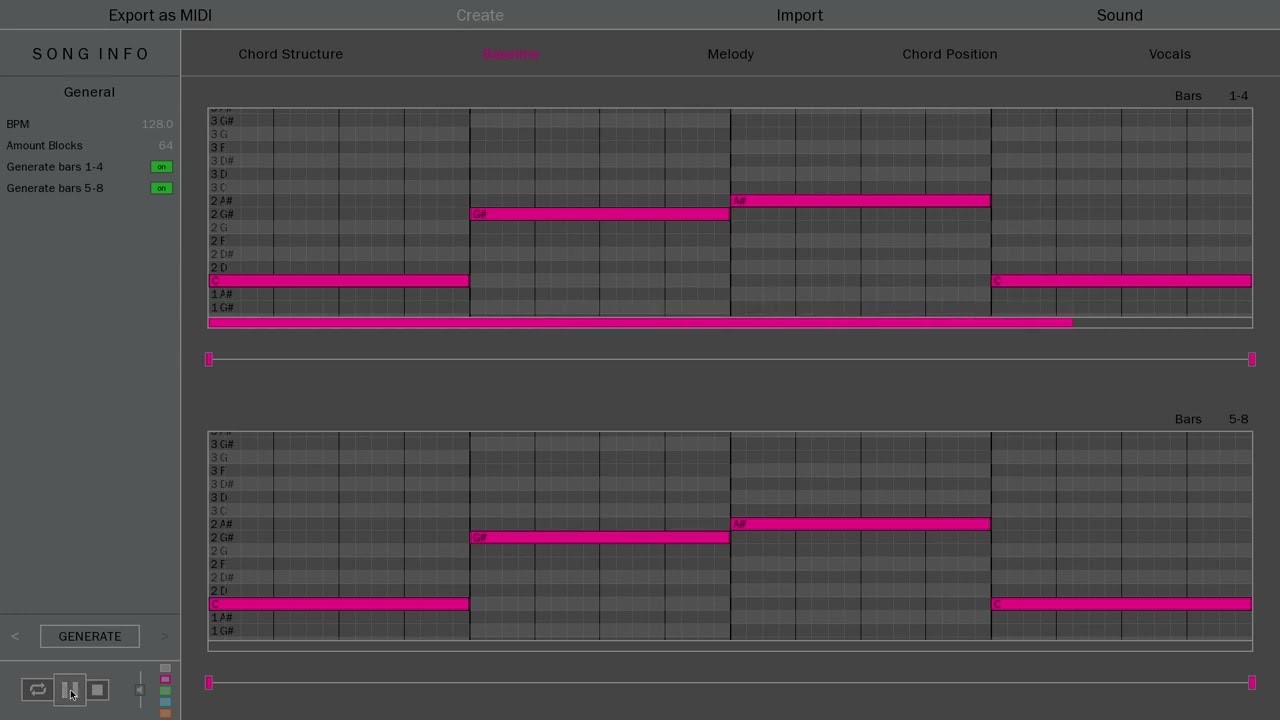Pause playback with the pause button
The height and width of the screenshot is (720, 1280).
click(69, 690)
